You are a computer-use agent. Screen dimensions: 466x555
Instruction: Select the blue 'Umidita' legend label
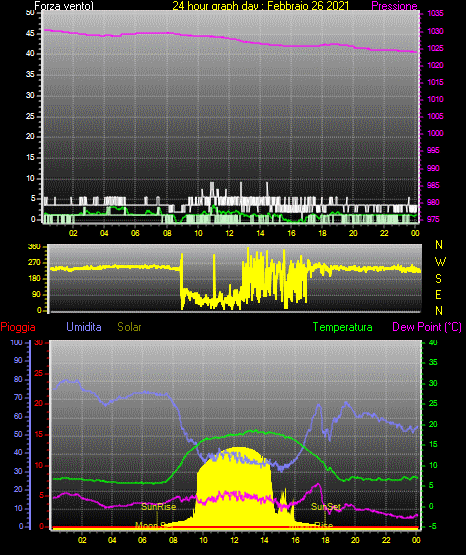coord(84,327)
